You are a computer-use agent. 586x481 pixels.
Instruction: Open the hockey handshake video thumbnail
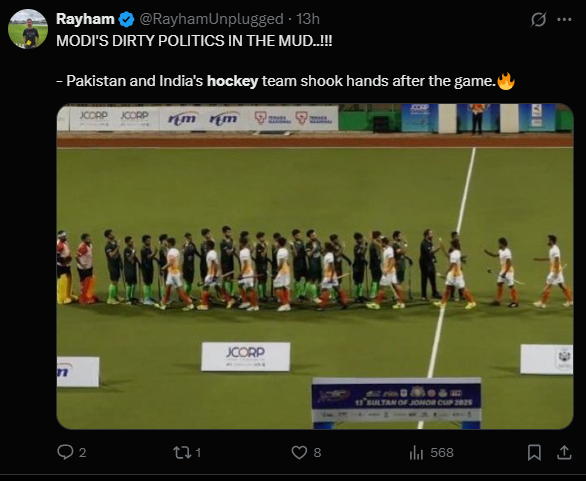pyautogui.click(x=315, y=266)
